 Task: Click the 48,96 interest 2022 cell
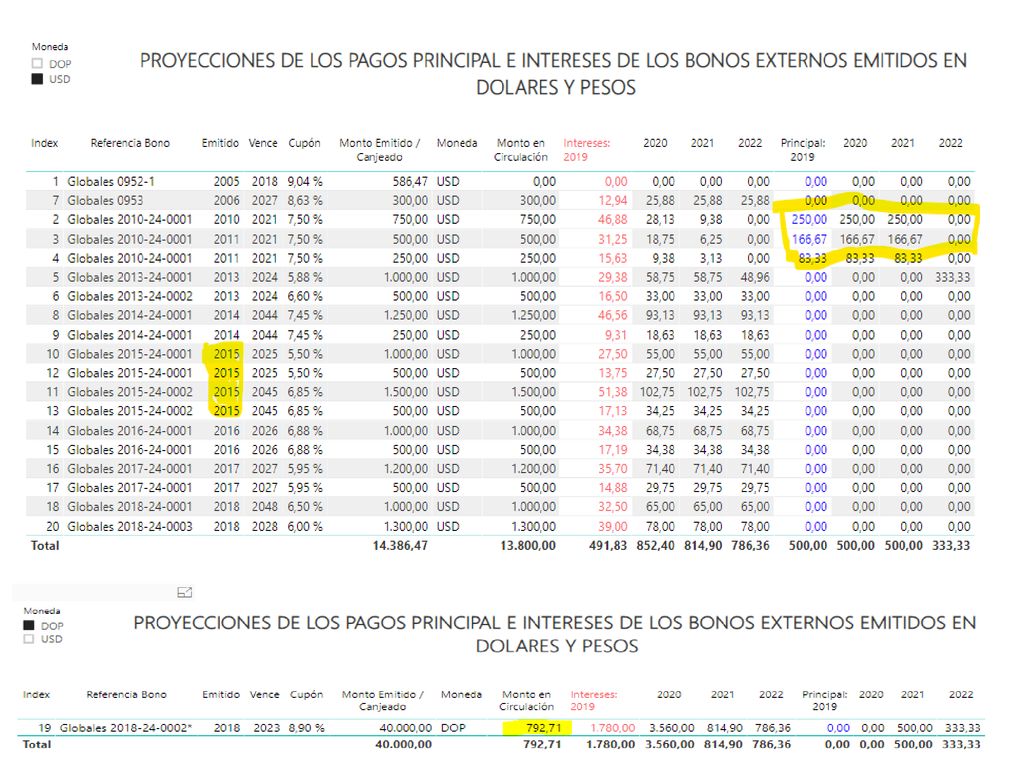(x=755, y=278)
